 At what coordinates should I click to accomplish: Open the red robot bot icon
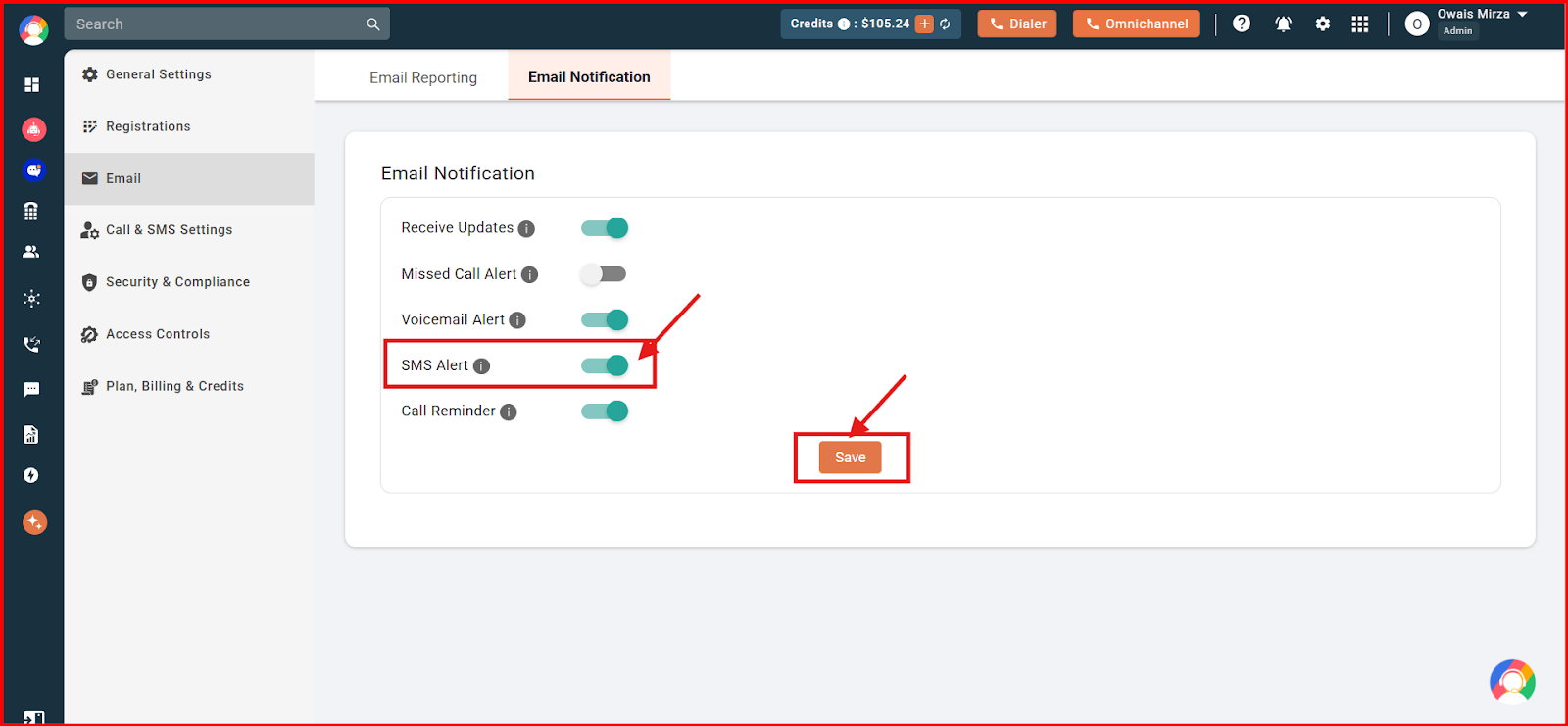point(33,128)
